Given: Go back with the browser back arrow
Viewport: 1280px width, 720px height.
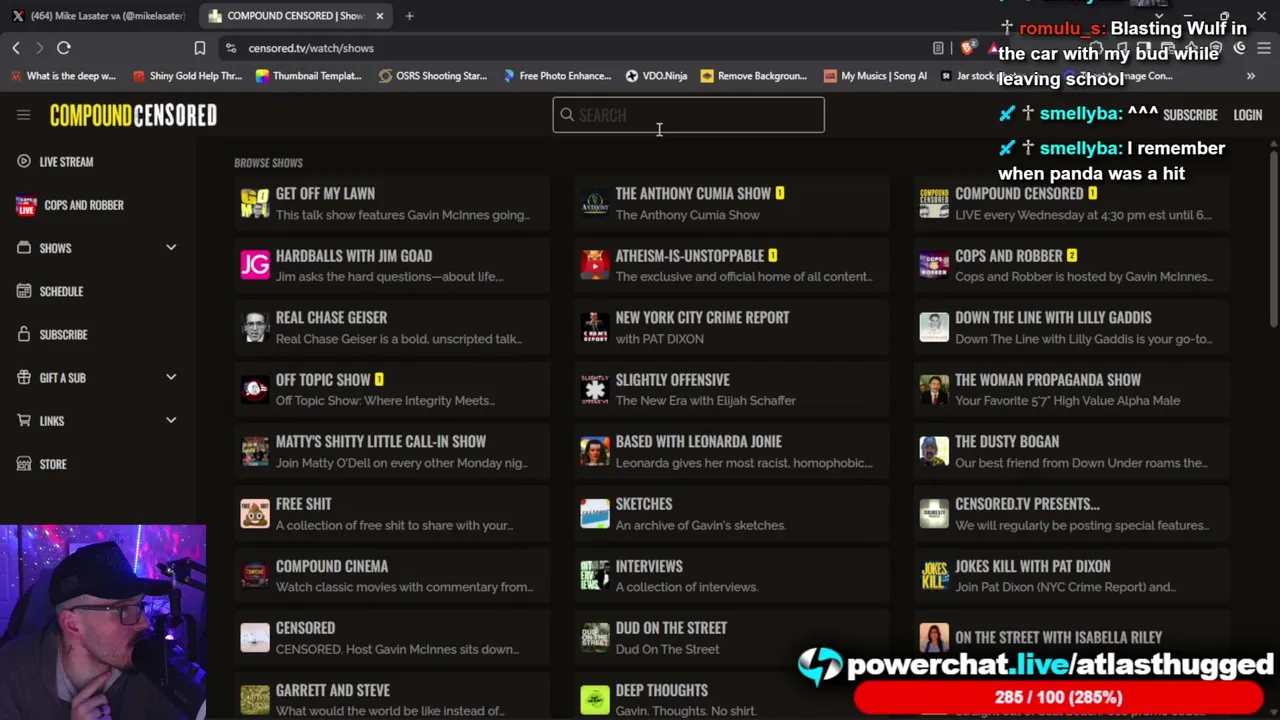Looking at the screenshot, I should tap(16, 48).
